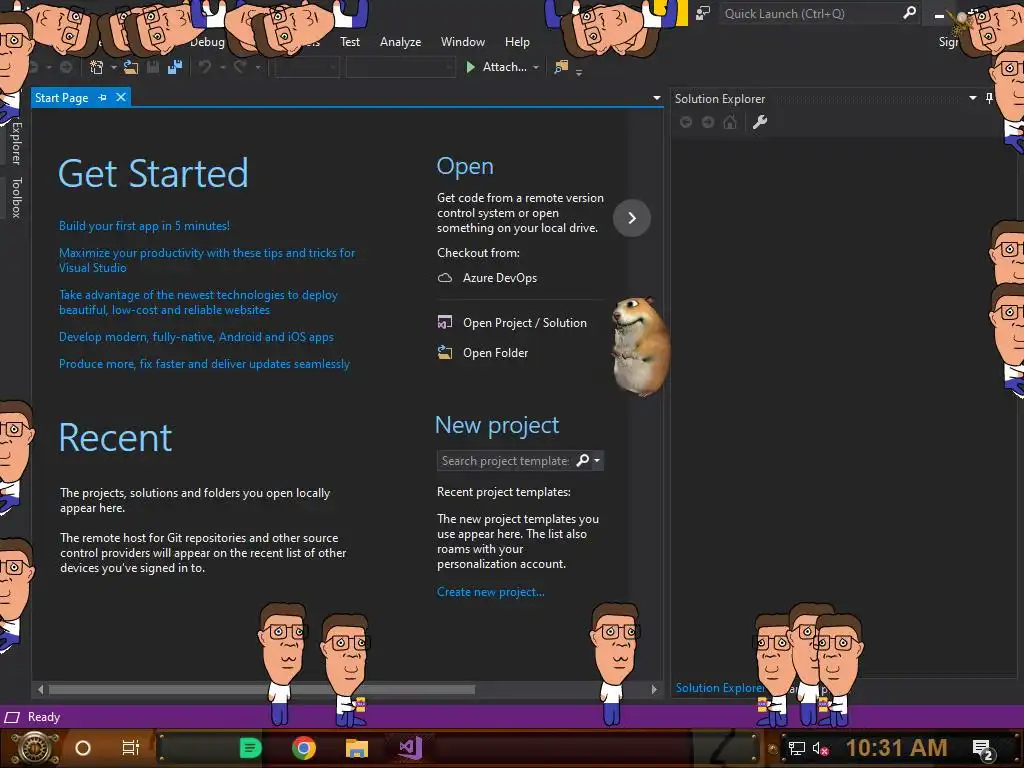Expand the Open section chevron arrow
The height and width of the screenshot is (768, 1024).
[x=632, y=217]
